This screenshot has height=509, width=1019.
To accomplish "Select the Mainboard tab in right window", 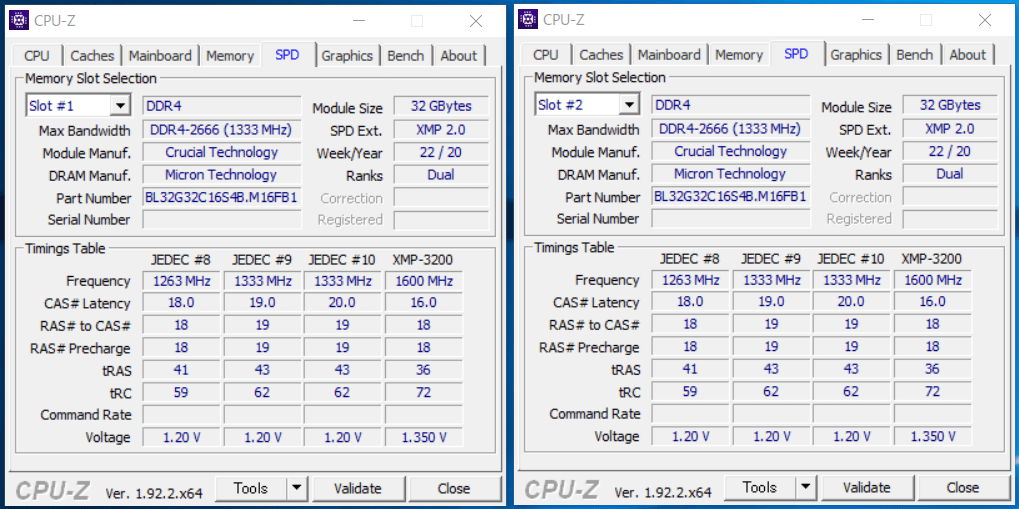I will 669,55.
